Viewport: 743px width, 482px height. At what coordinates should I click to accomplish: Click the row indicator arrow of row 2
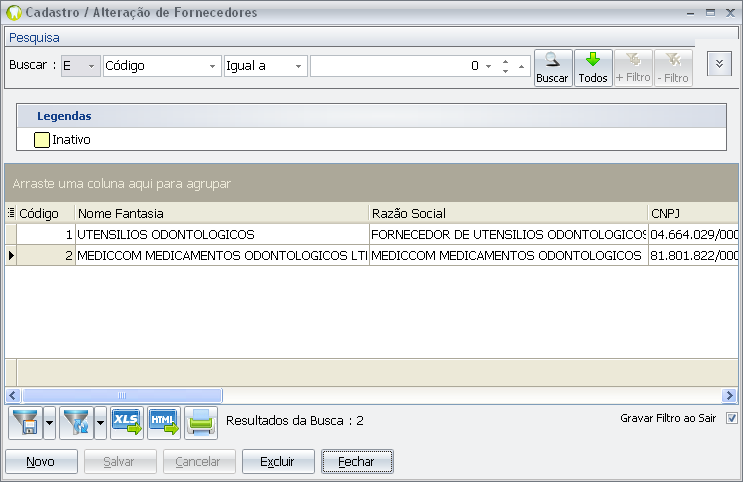[11, 255]
